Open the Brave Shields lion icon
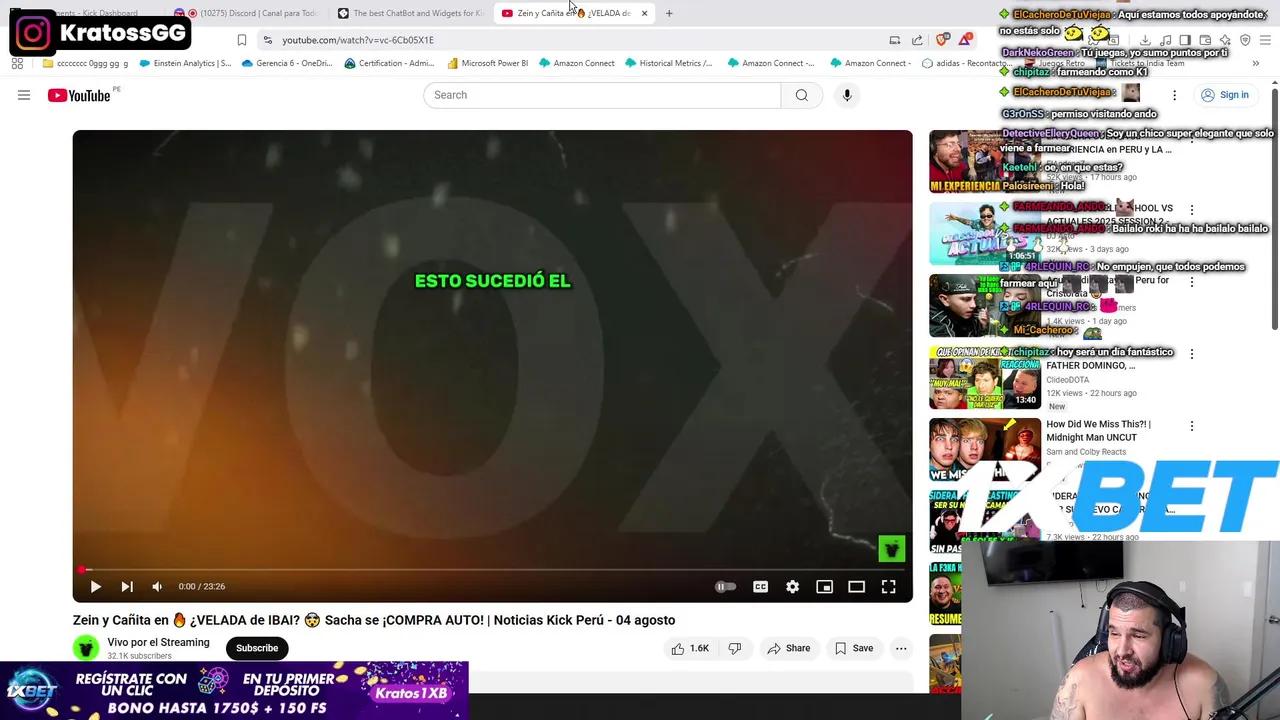Image resolution: width=1280 pixels, height=720 pixels. click(x=942, y=40)
